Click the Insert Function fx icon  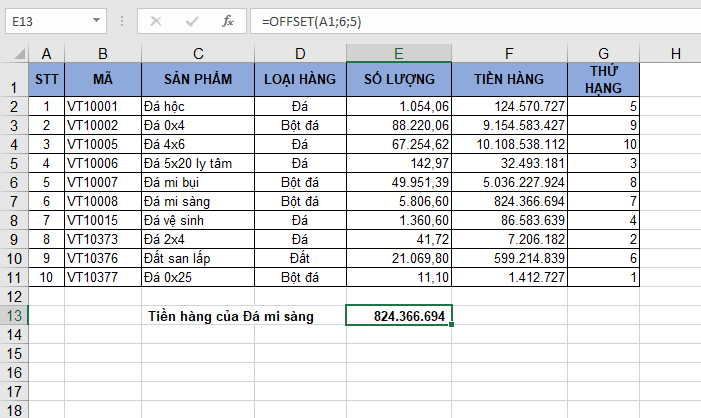[x=227, y=20]
